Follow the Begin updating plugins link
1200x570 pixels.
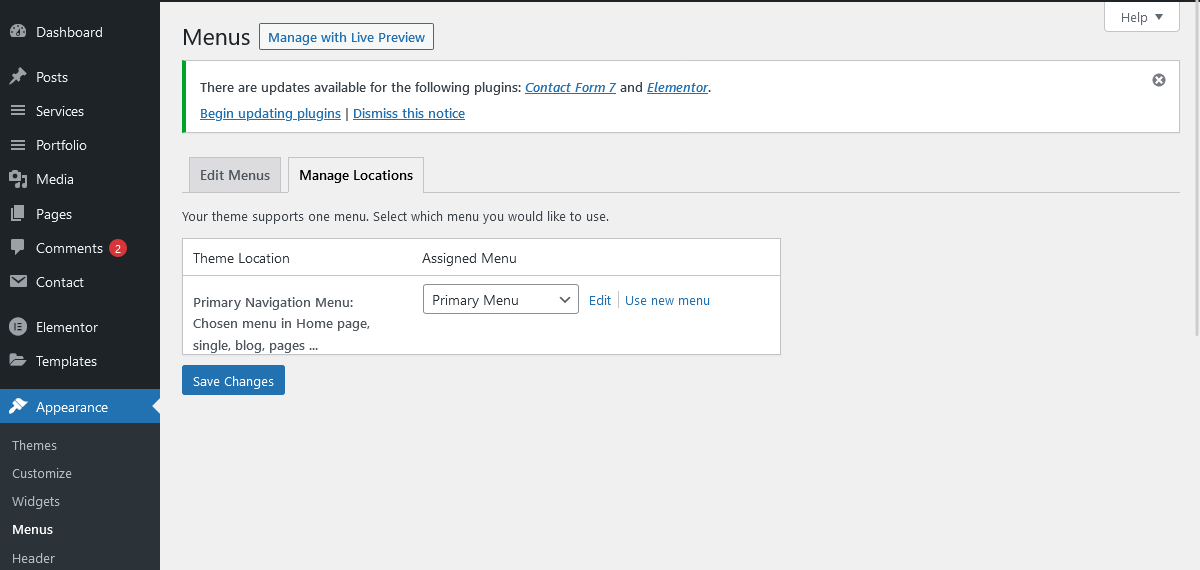(270, 113)
